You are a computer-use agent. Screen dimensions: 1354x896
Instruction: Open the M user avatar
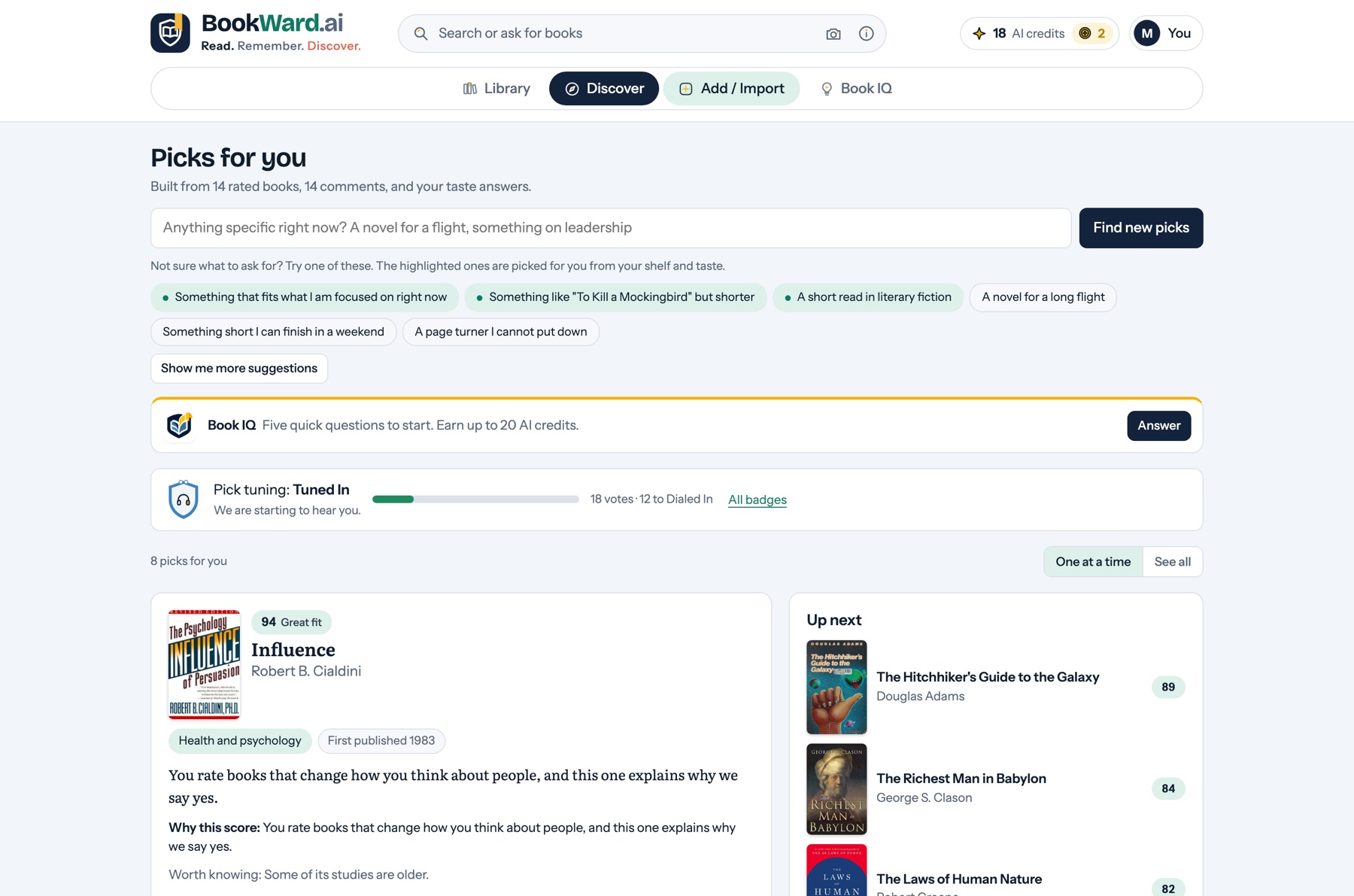point(1147,33)
